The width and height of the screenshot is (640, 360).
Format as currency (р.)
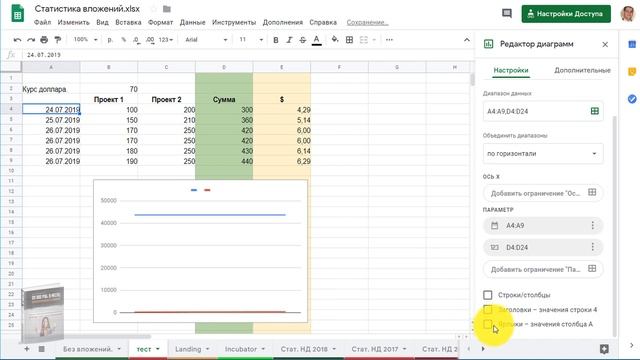click(110, 40)
